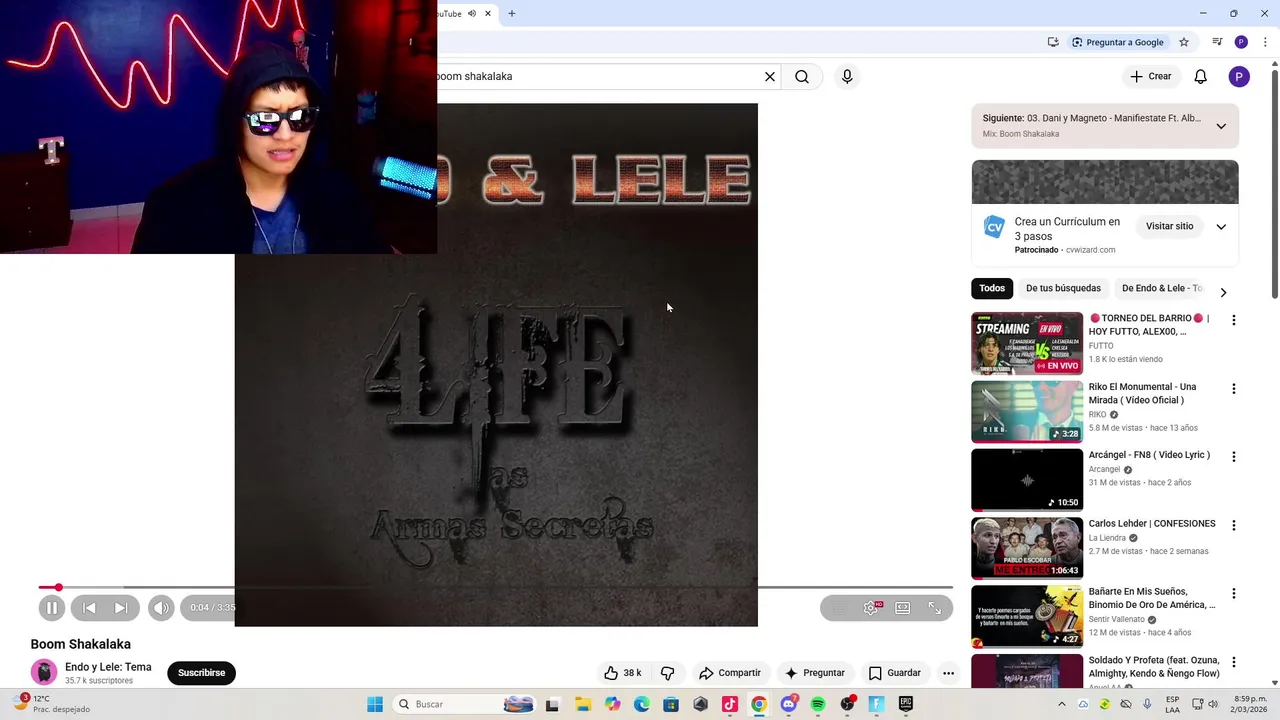Viewport: 1280px width, 720px height.
Task: Open options for Arcángel FN8 video
Action: click(1233, 456)
